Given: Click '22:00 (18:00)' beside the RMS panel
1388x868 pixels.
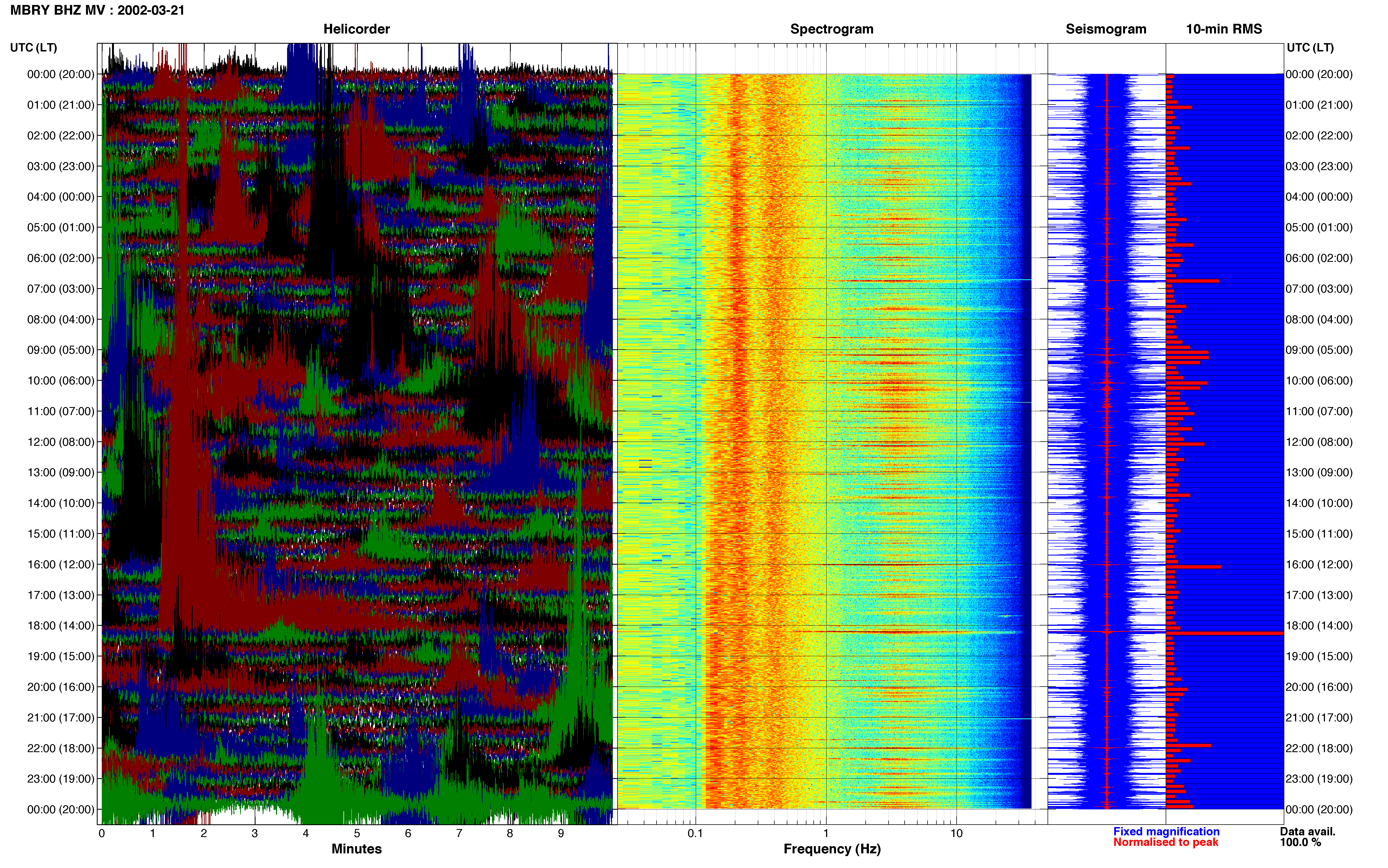Looking at the screenshot, I should [x=1319, y=749].
